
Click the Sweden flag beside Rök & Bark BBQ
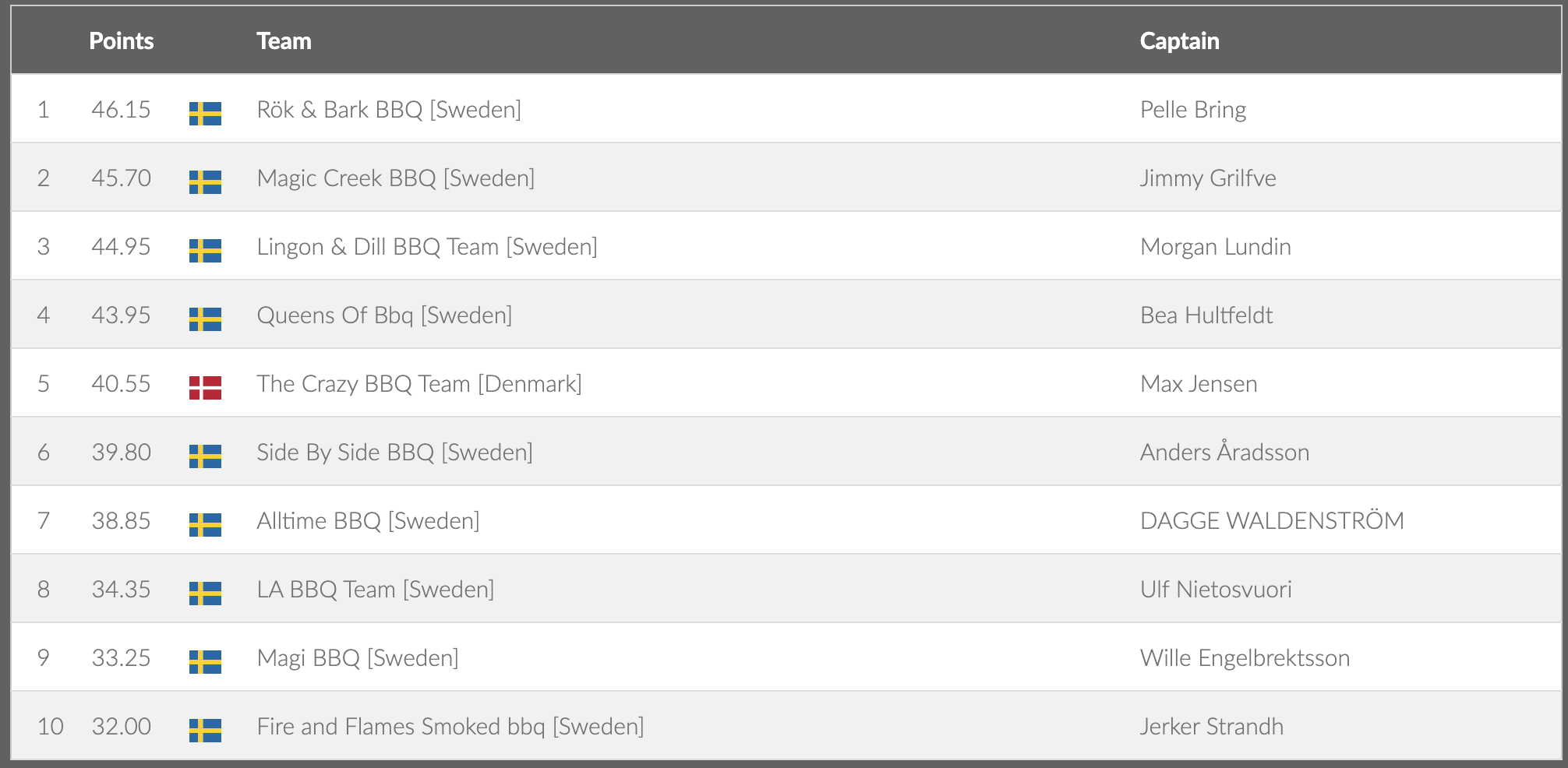click(205, 114)
